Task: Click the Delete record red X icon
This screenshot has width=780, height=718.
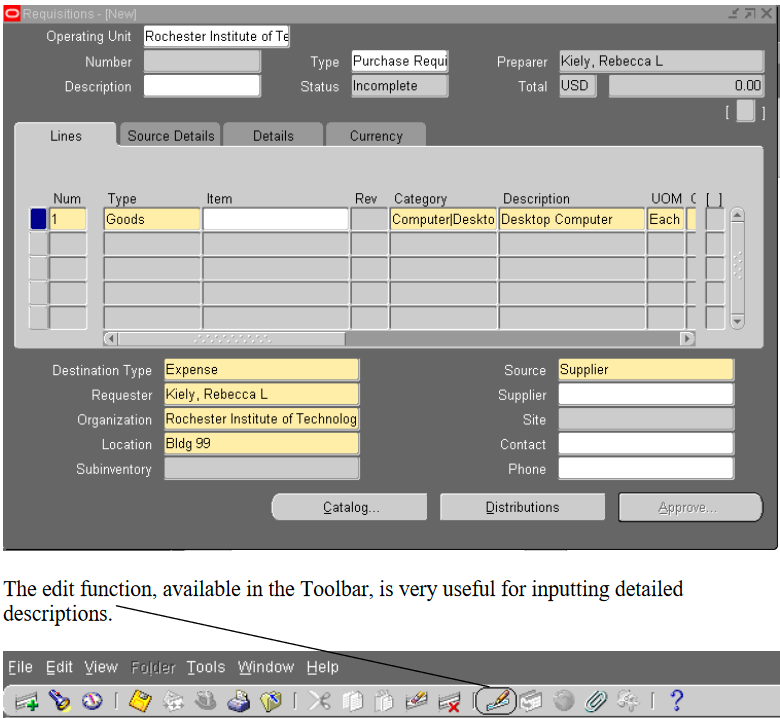Action: [x=449, y=701]
